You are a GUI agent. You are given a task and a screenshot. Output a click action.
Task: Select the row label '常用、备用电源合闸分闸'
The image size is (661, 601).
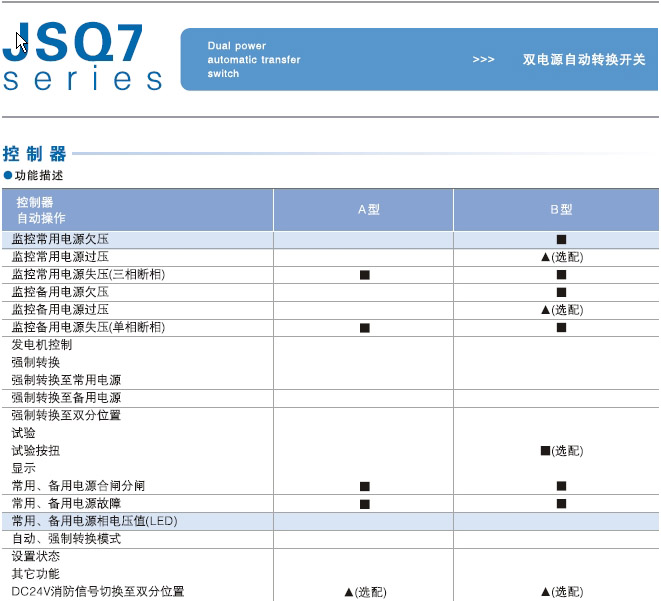coord(78,486)
